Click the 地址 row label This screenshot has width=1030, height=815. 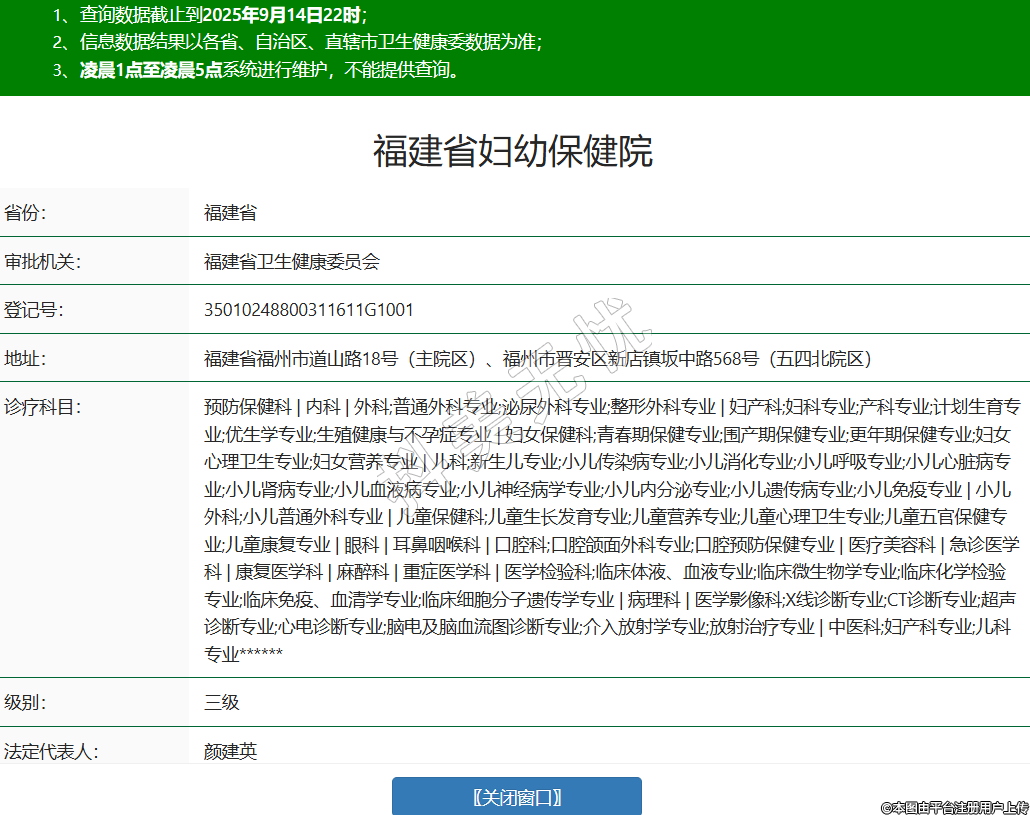26,358
